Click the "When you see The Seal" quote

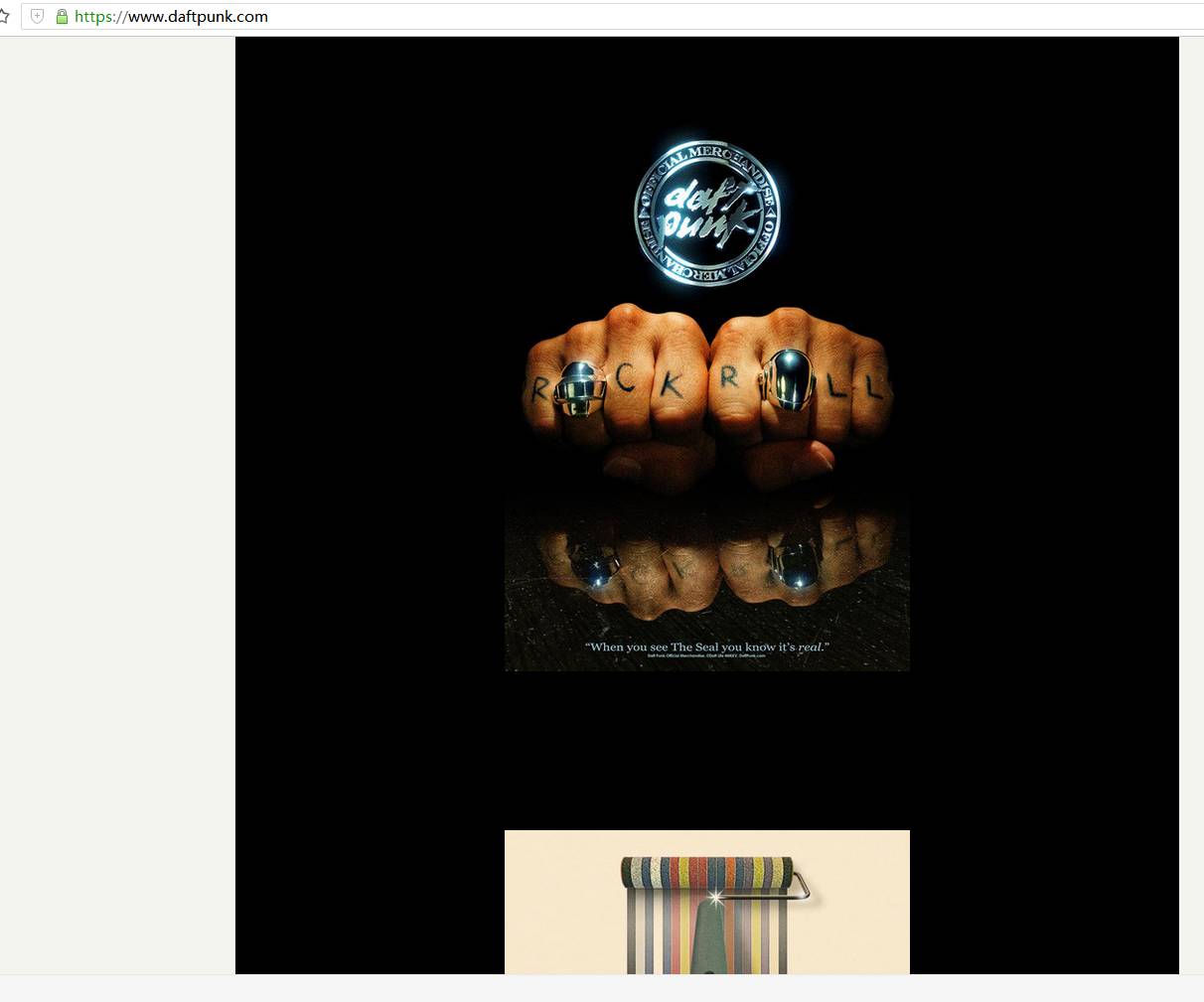706,646
